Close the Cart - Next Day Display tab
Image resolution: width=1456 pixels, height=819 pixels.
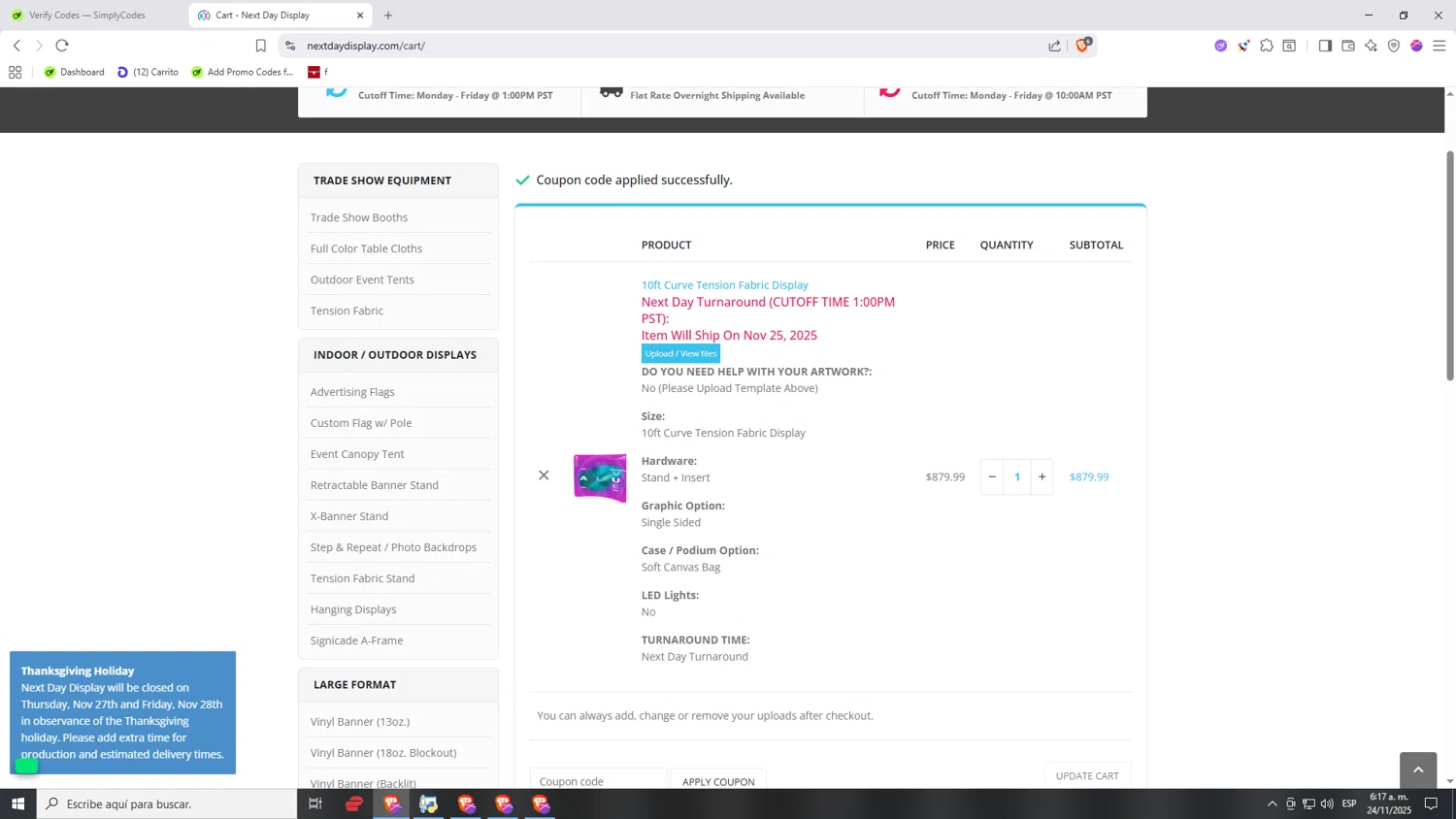click(360, 15)
